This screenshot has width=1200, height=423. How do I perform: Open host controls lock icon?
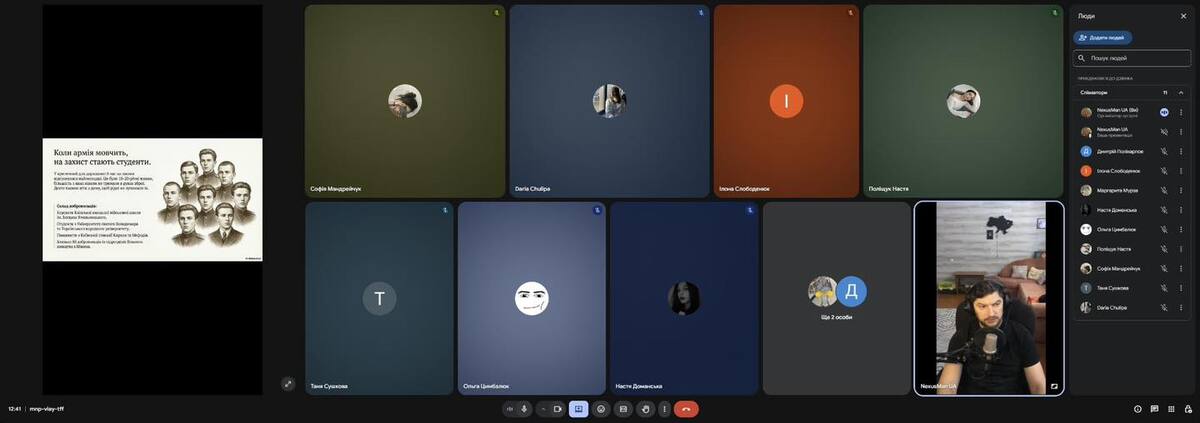(1188, 409)
